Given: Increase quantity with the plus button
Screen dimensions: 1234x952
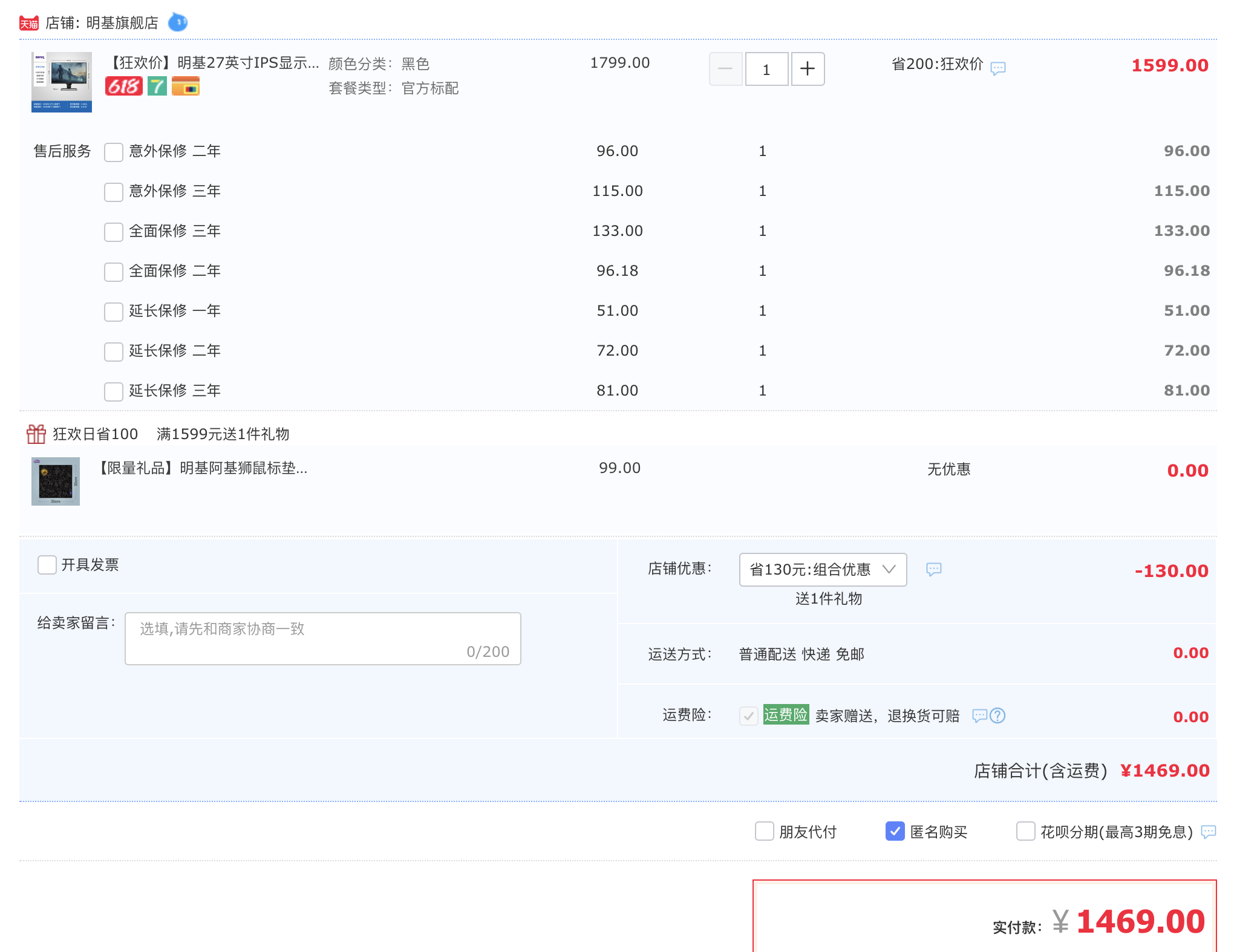Looking at the screenshot, I should tap(808, 69).
